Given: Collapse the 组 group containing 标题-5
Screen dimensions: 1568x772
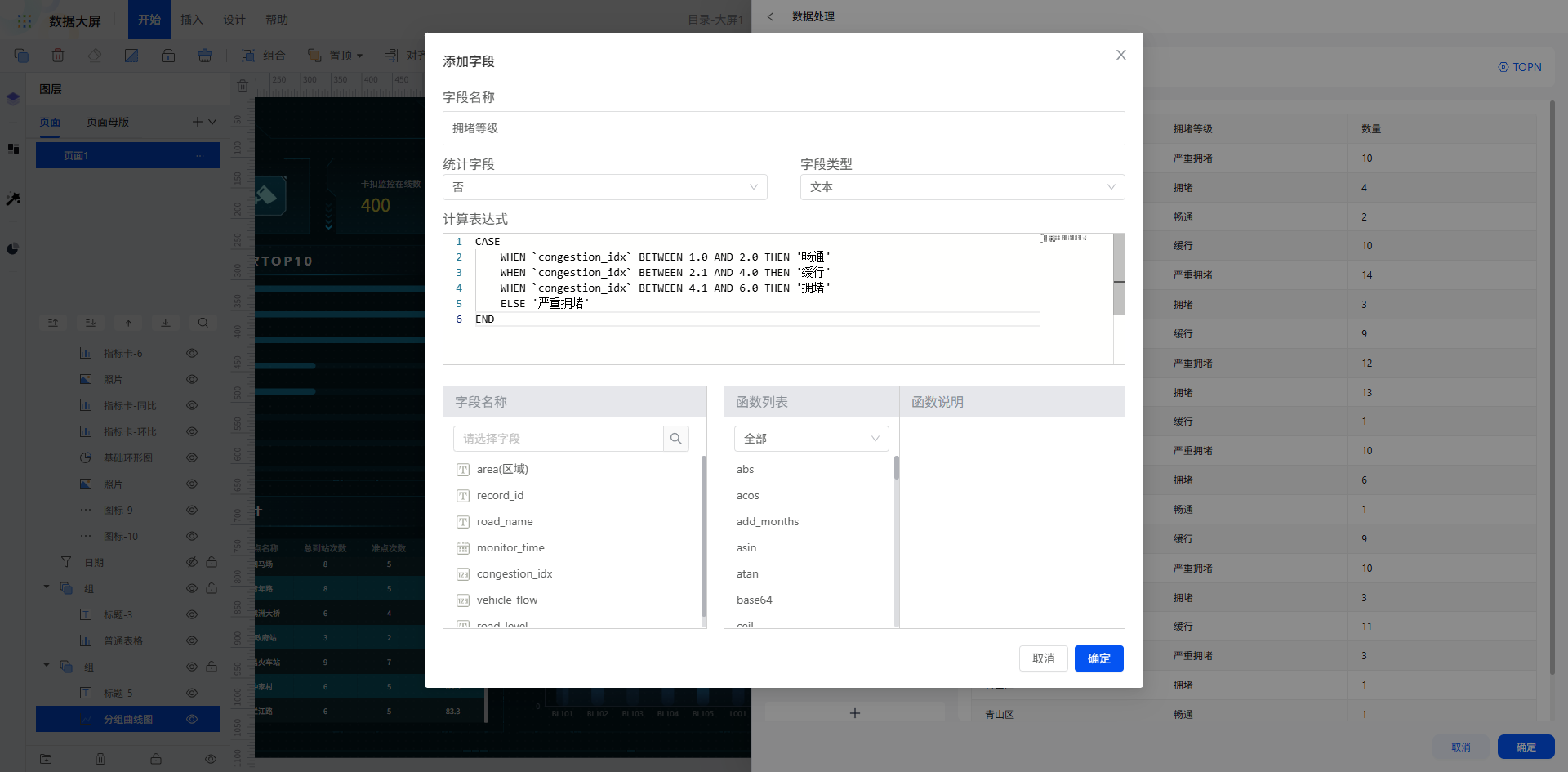Looking at the screenshot, I should [x=47, y=666].
